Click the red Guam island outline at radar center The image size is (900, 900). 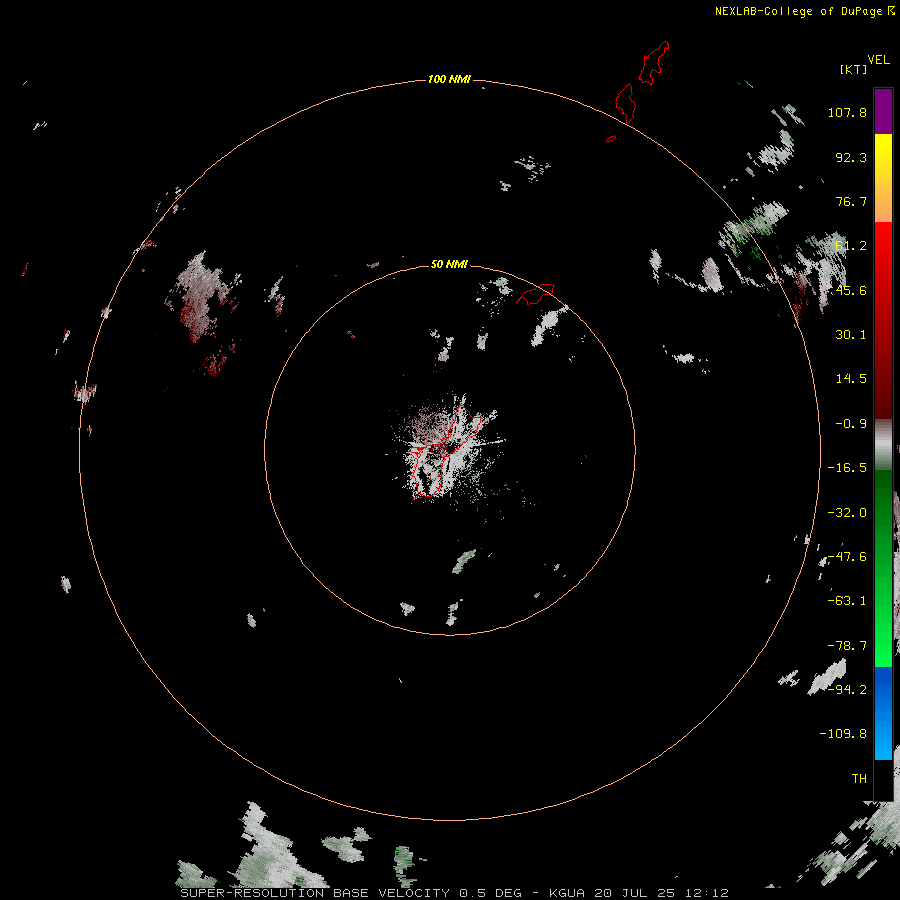(x=443, y=452)
